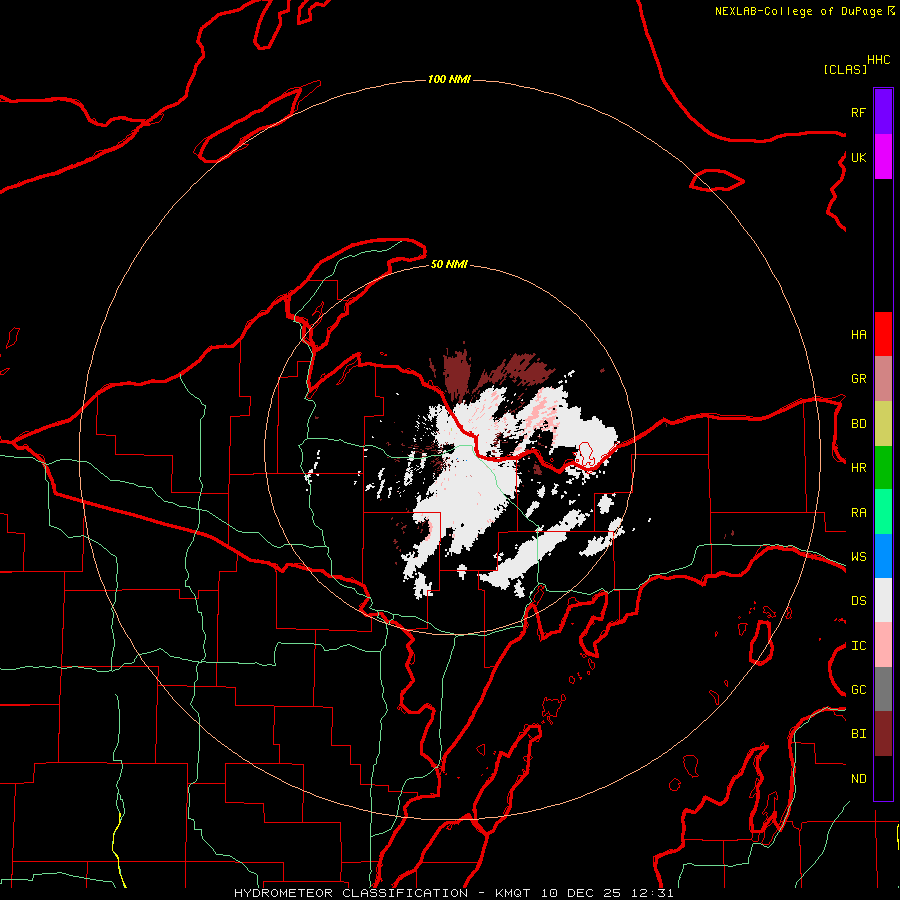Click the WS legend label

(x=858, y=557)
